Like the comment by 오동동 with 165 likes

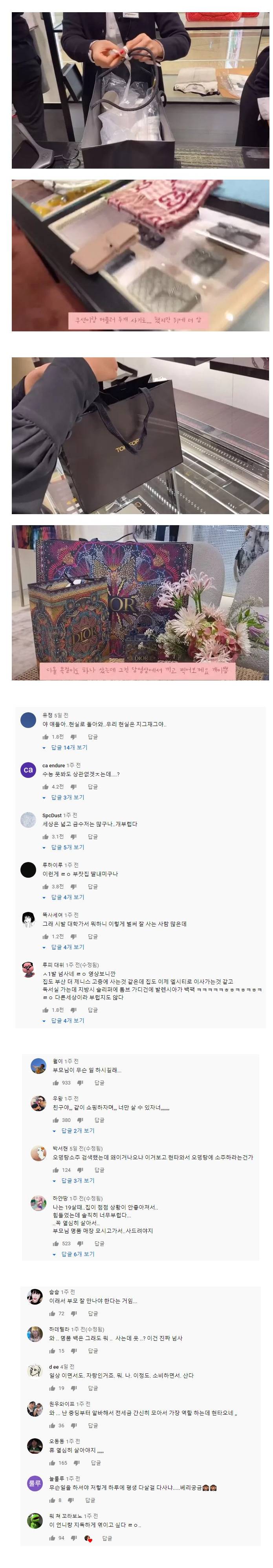[x=53, y=1463]
